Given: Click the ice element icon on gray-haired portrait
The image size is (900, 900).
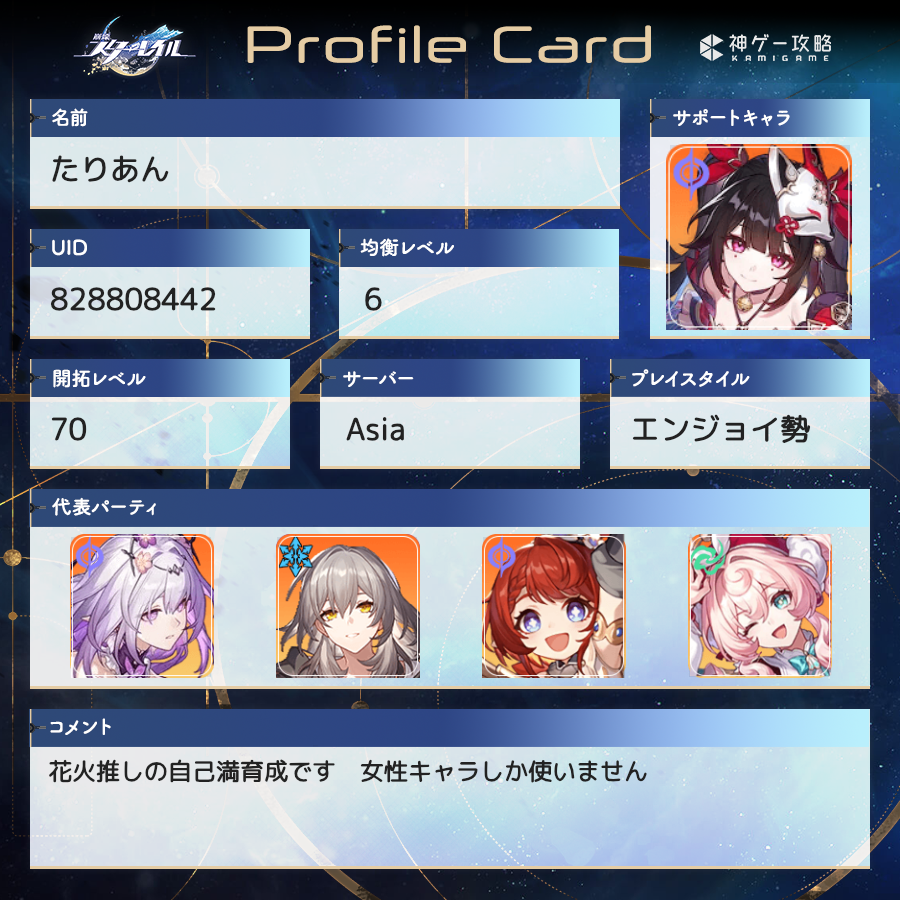Looking at the screenshot, I should [295, 556].
